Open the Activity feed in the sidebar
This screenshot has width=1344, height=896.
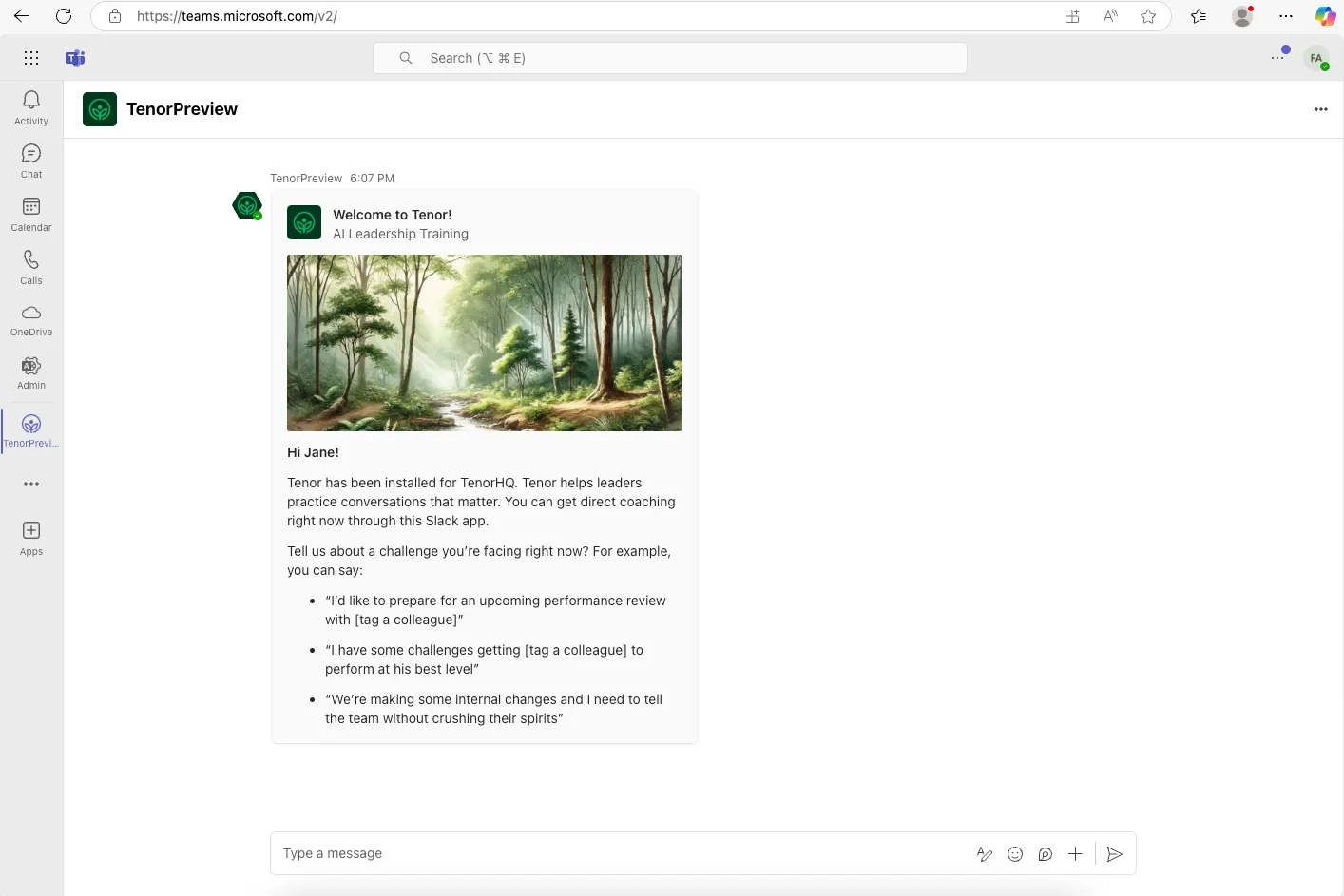coord(31,107)
